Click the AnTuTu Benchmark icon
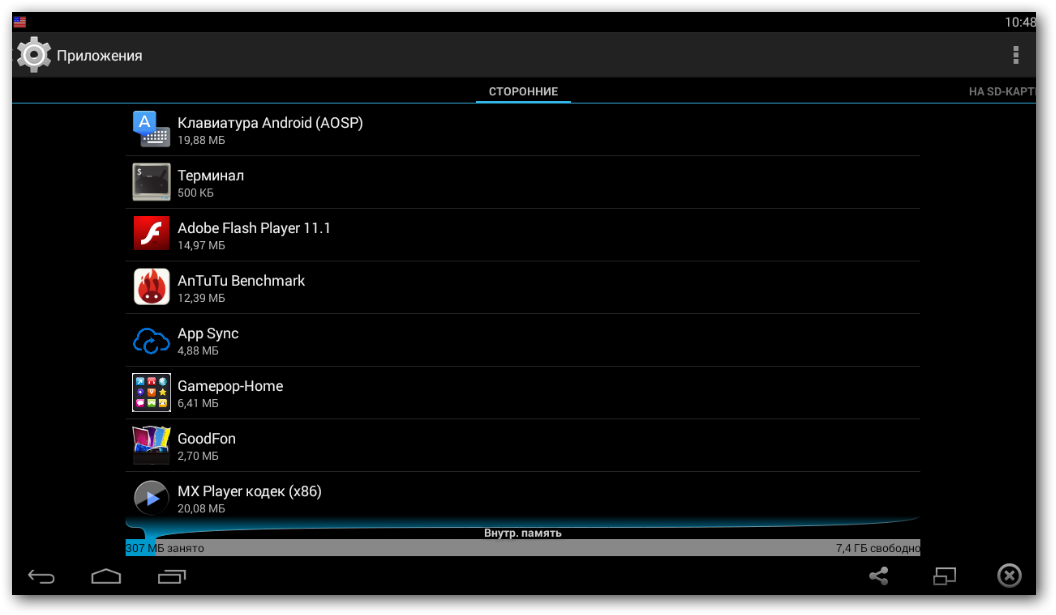 coord(152,287)
